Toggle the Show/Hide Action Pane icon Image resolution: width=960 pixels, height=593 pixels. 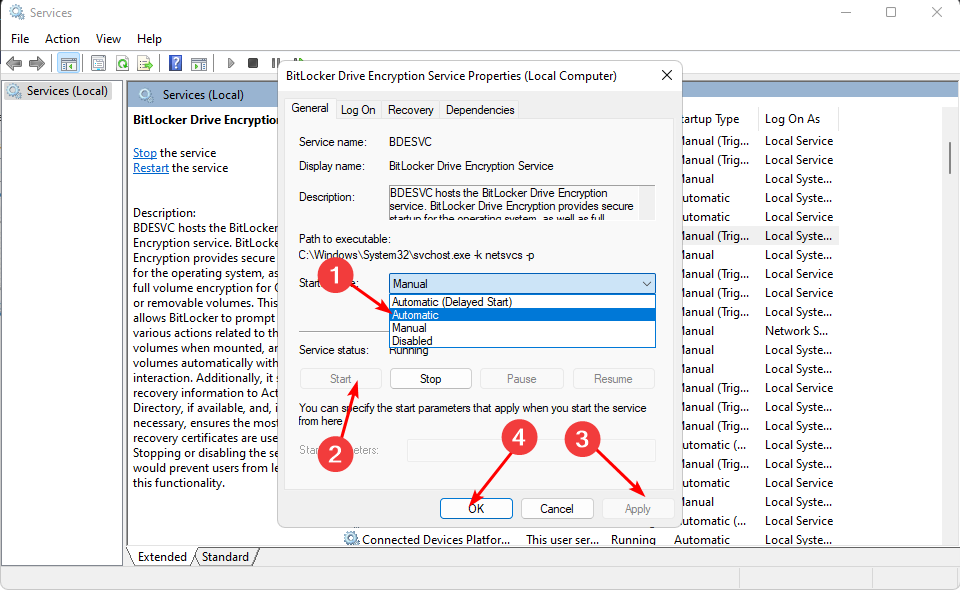pos(199,63)
